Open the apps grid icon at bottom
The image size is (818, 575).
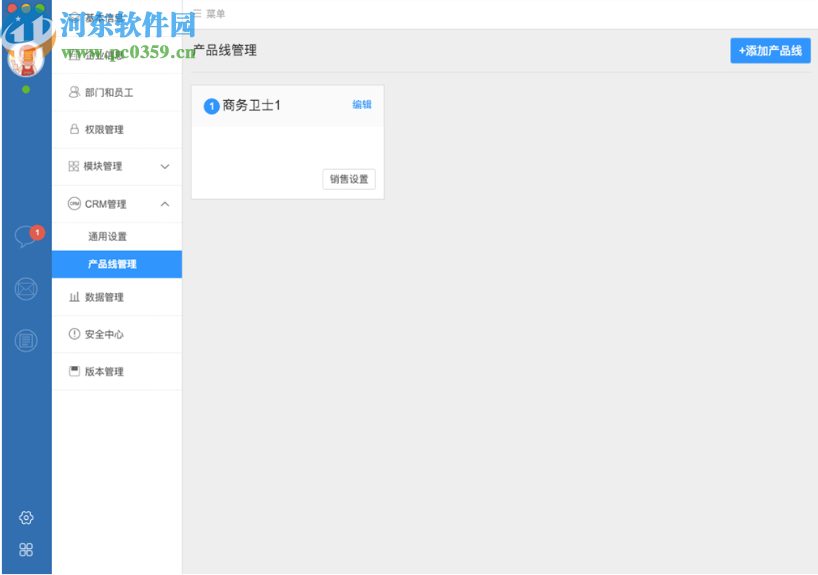(26, 549)
